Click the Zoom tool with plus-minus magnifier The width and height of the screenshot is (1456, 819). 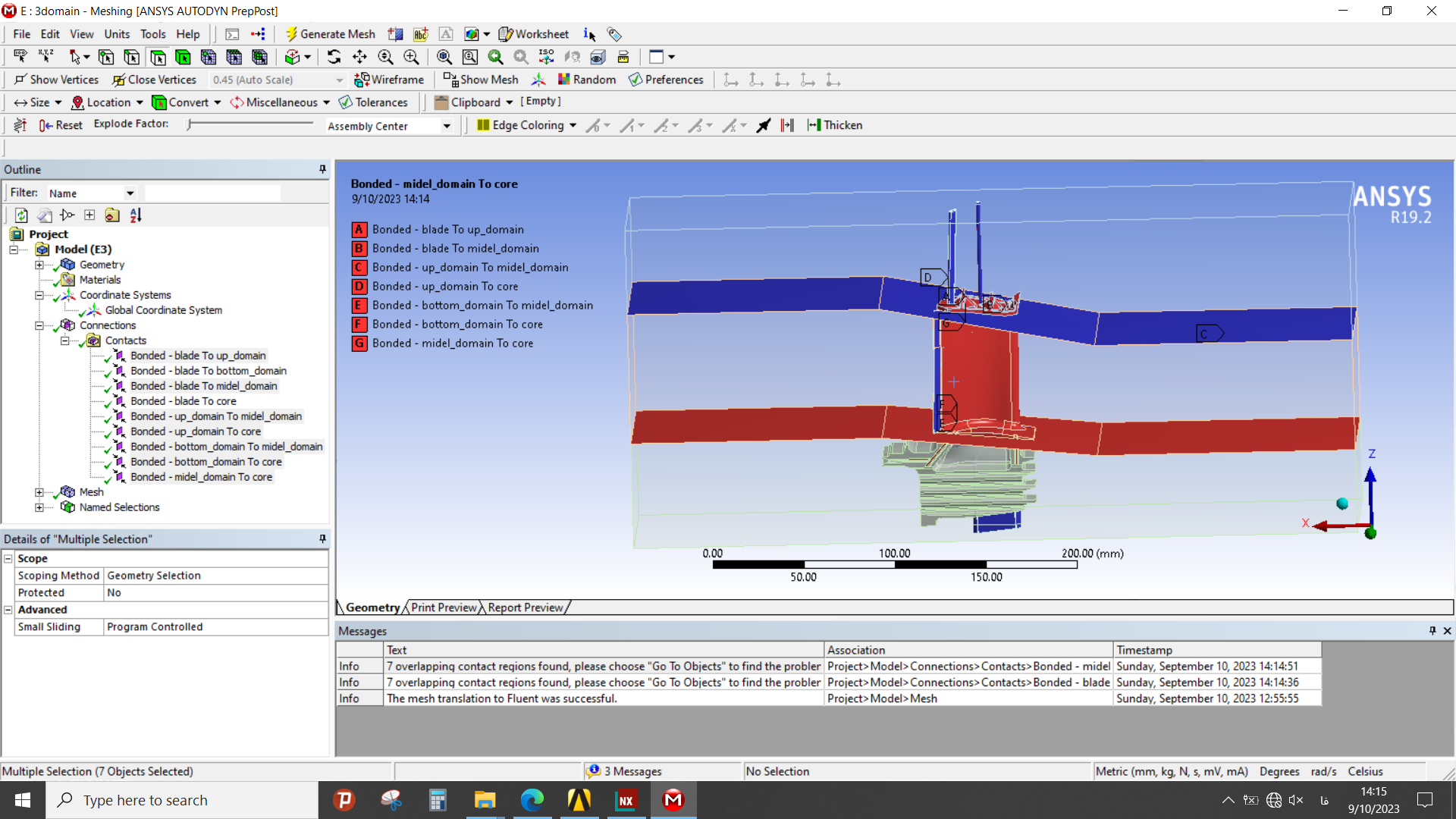385,57
